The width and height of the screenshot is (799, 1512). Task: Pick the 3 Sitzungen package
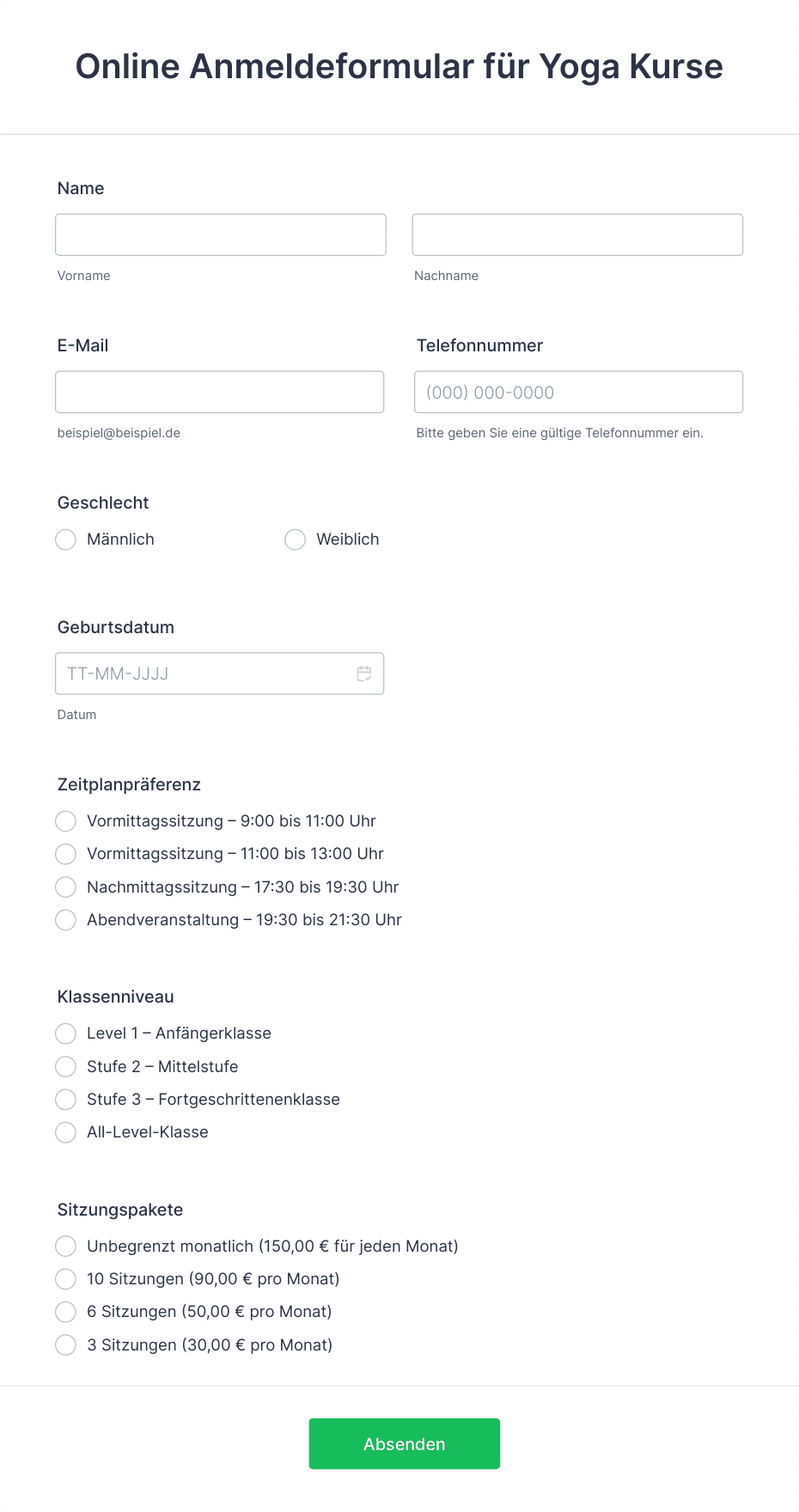65,1344
